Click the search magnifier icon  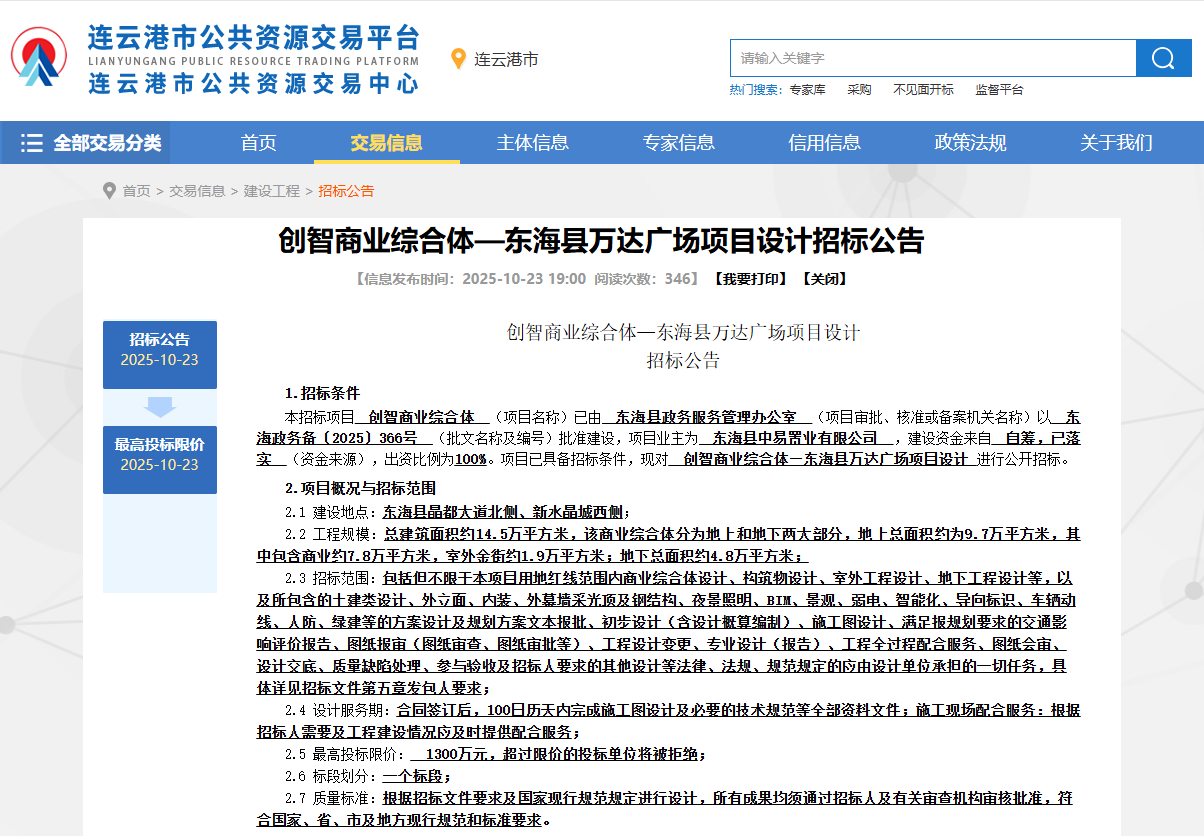pos(1163,58)
